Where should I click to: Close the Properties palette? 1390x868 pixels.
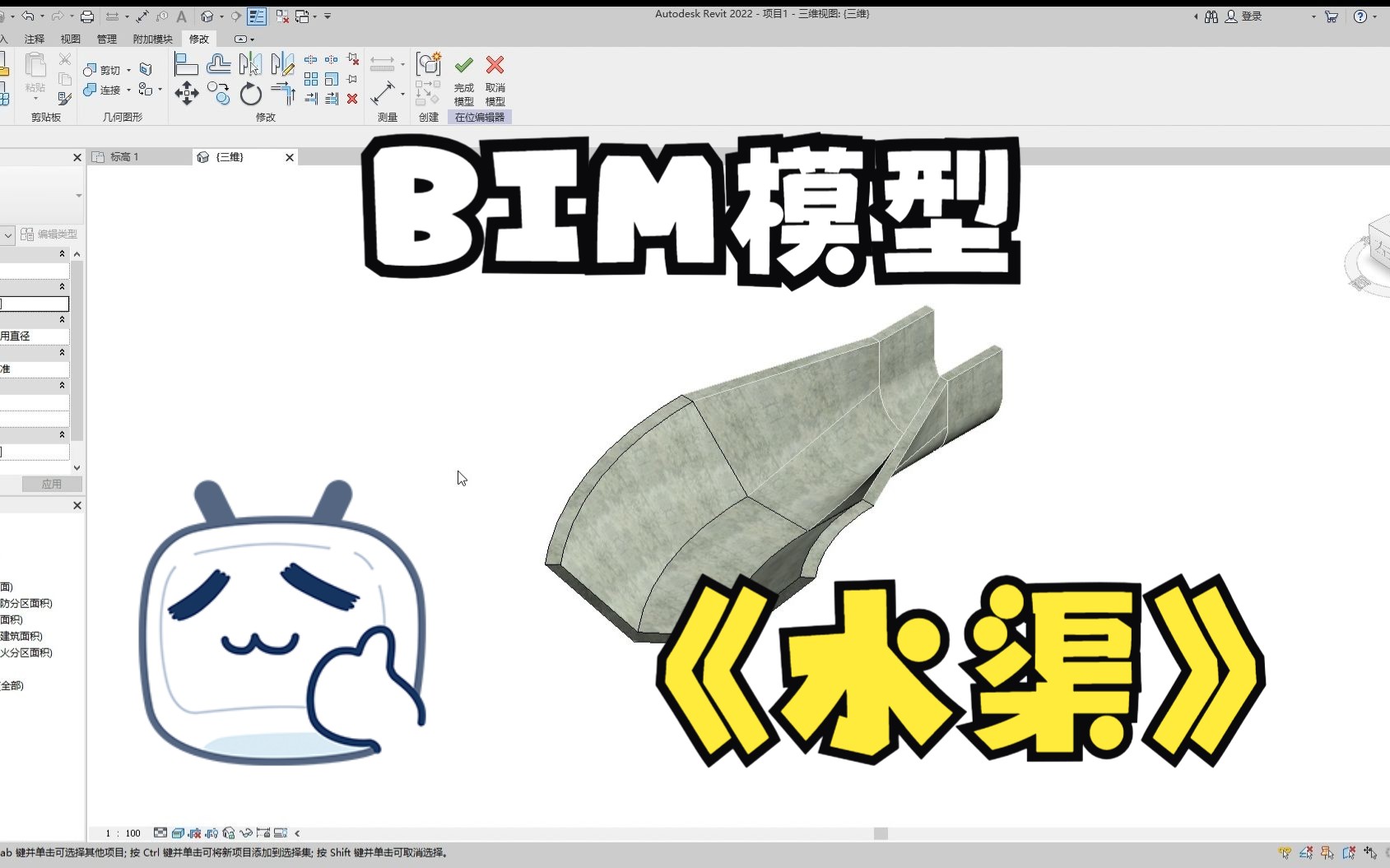pyautogui.click(x=77, y=157)
